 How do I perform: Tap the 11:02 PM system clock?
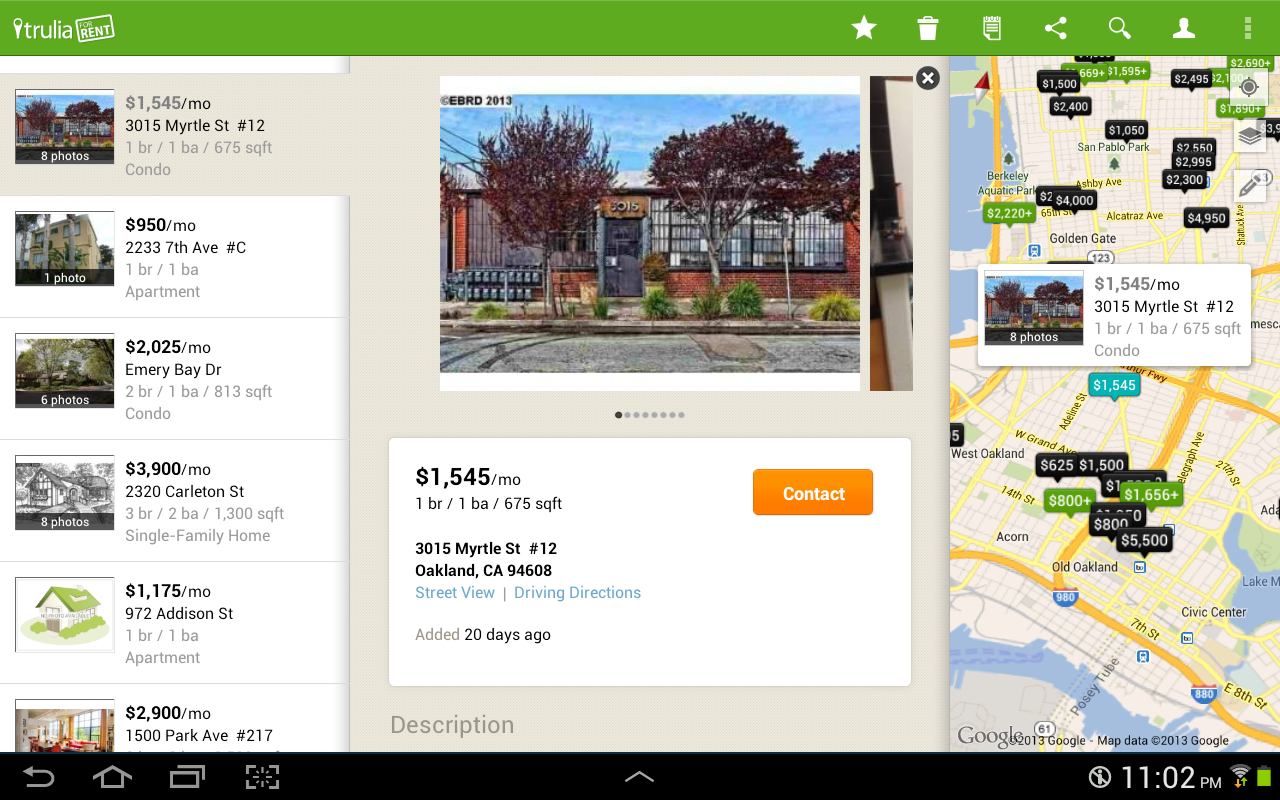(x=1172, y=777)
